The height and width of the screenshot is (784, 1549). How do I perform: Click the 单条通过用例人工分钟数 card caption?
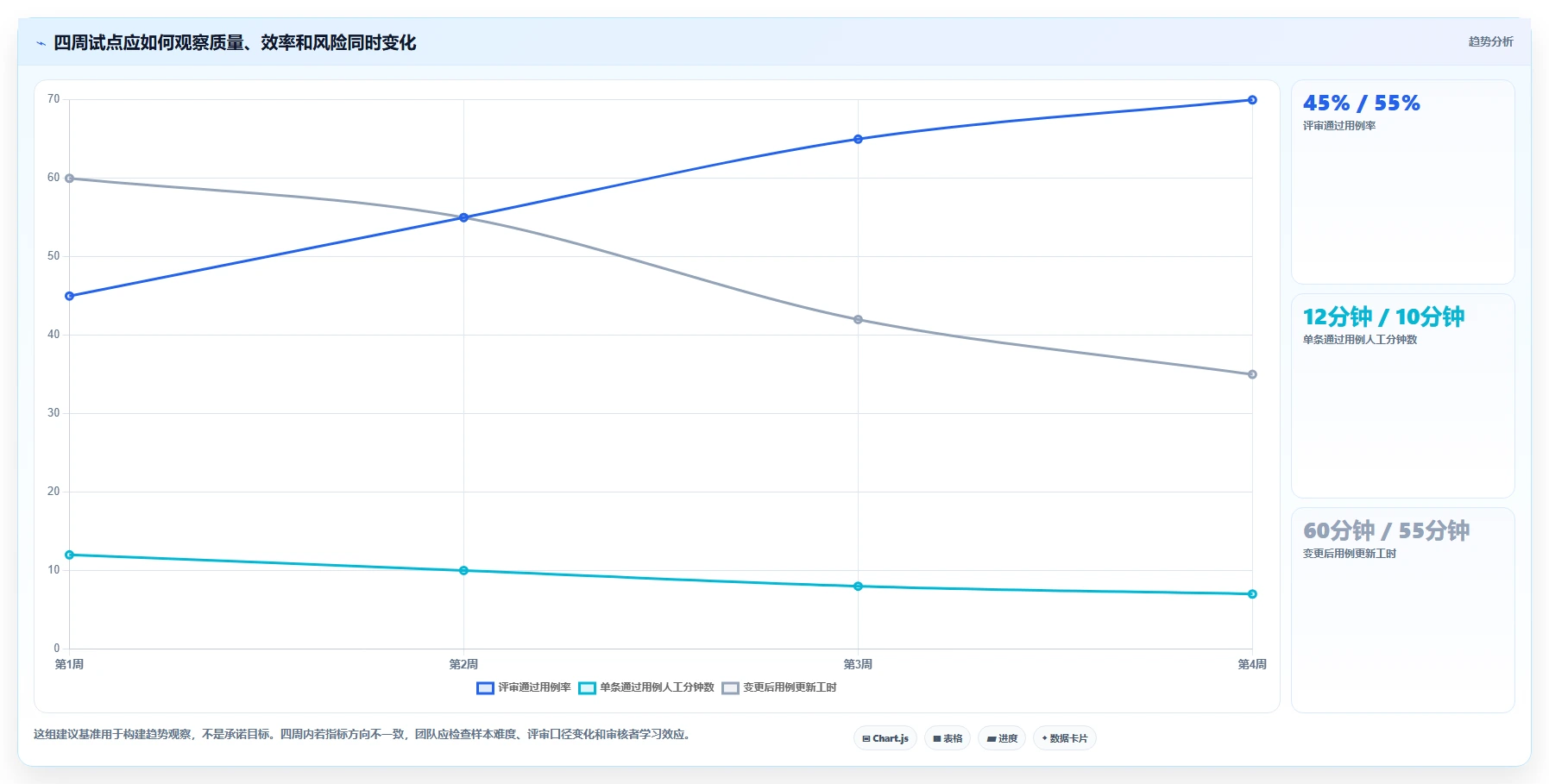(x=1360, y=340)
